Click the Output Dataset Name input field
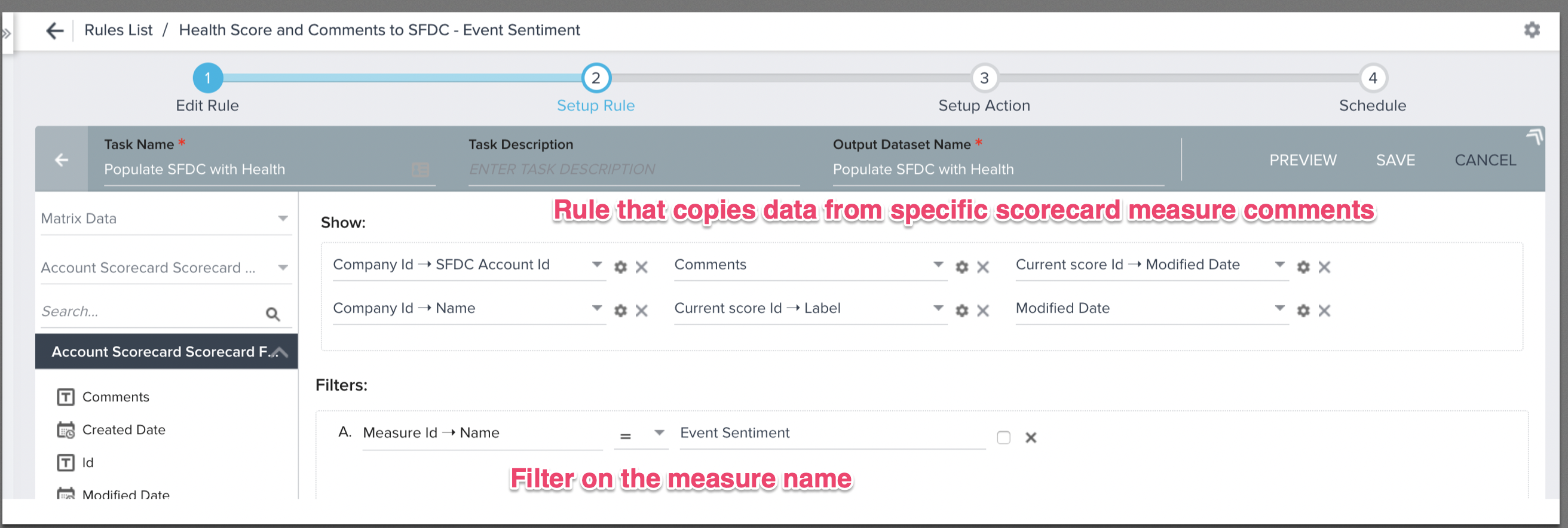Viewport: 1568px width, 528px height. [999, 170]
